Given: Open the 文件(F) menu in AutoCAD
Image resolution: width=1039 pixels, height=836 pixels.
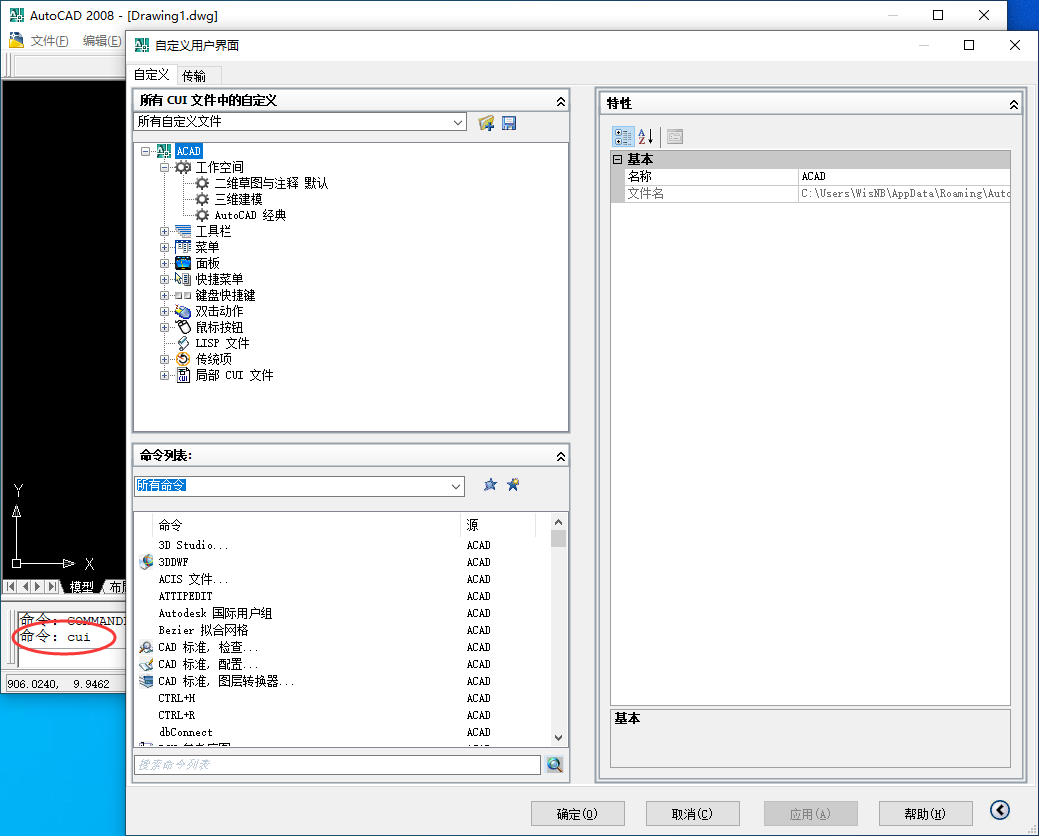Looking at the screenshot, I should coord(50,40).
